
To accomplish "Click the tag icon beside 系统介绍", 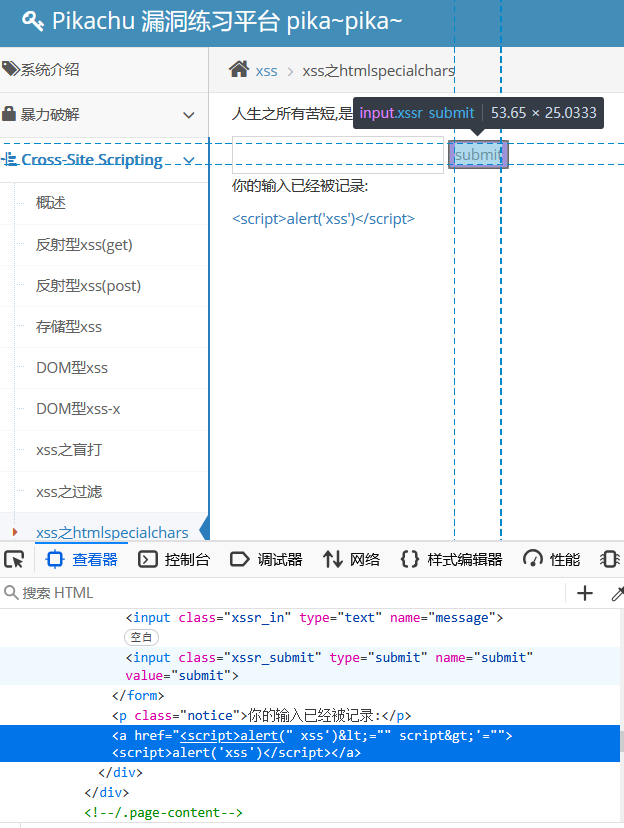I will pos(11,69).
